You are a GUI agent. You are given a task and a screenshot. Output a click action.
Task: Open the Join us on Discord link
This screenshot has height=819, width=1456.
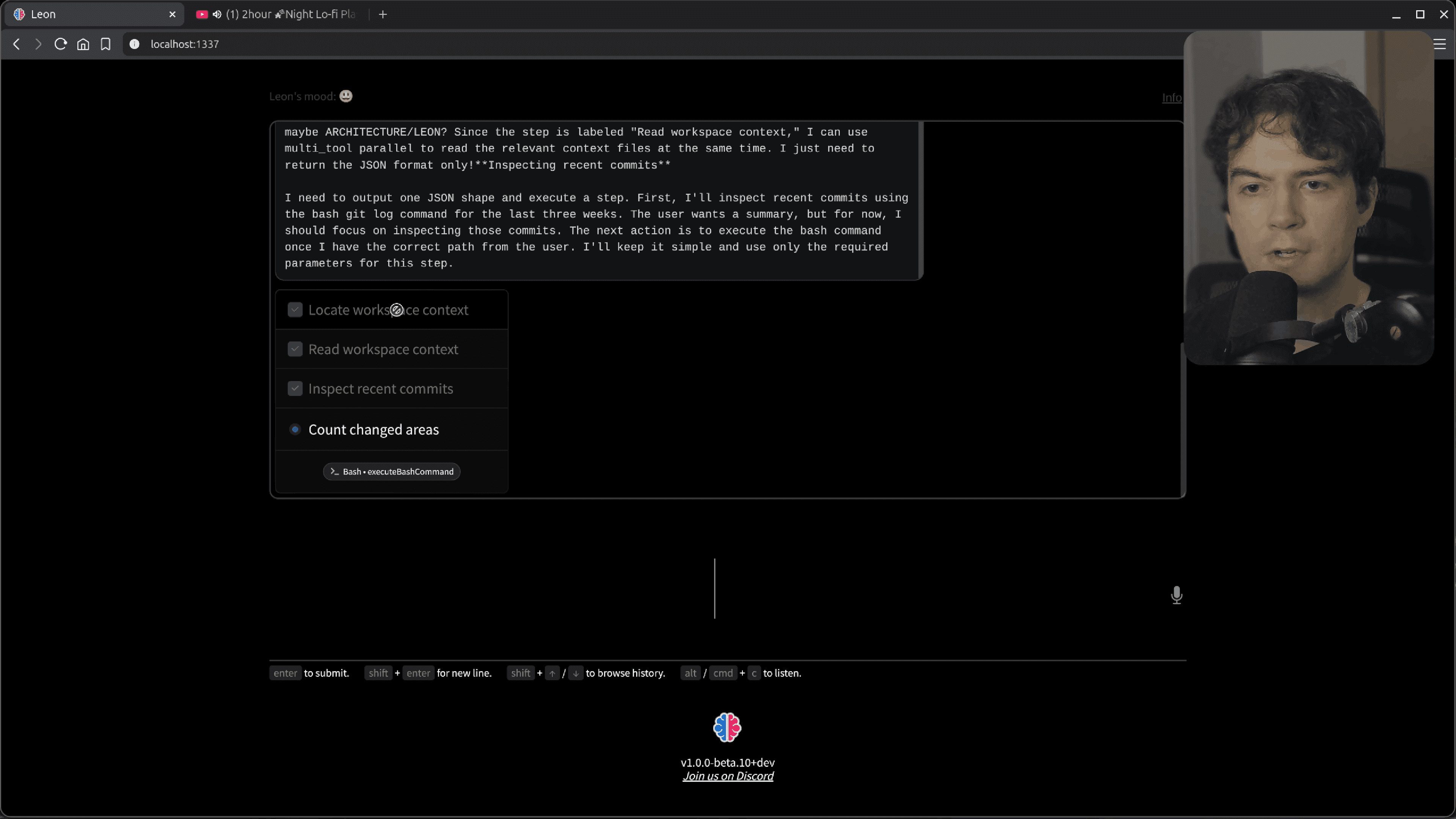(x=728, y=776)
